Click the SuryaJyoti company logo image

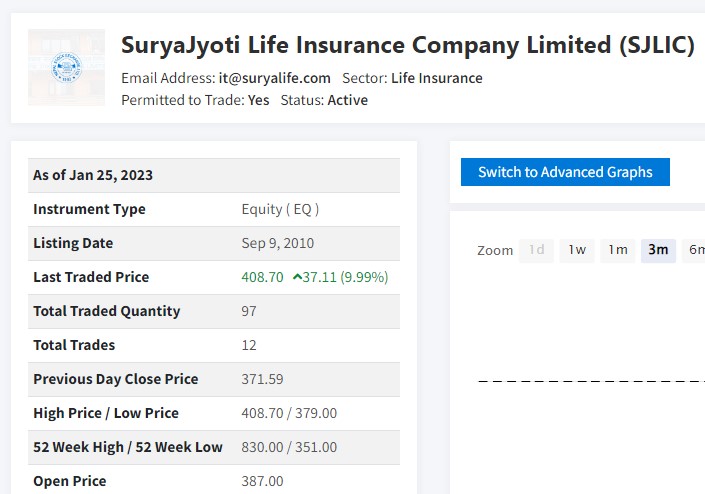[x=67, y=67]
